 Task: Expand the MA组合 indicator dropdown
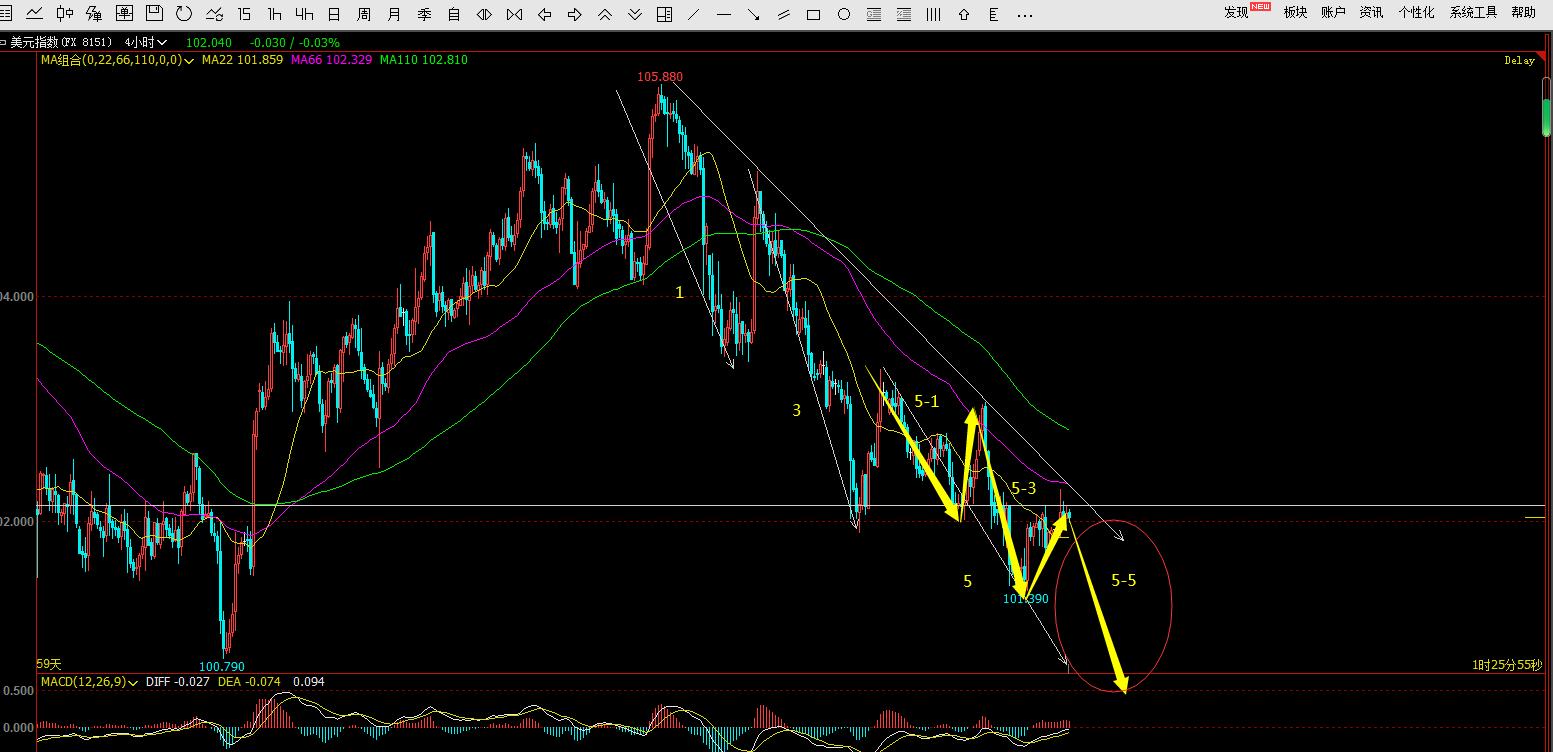point(188,60)
